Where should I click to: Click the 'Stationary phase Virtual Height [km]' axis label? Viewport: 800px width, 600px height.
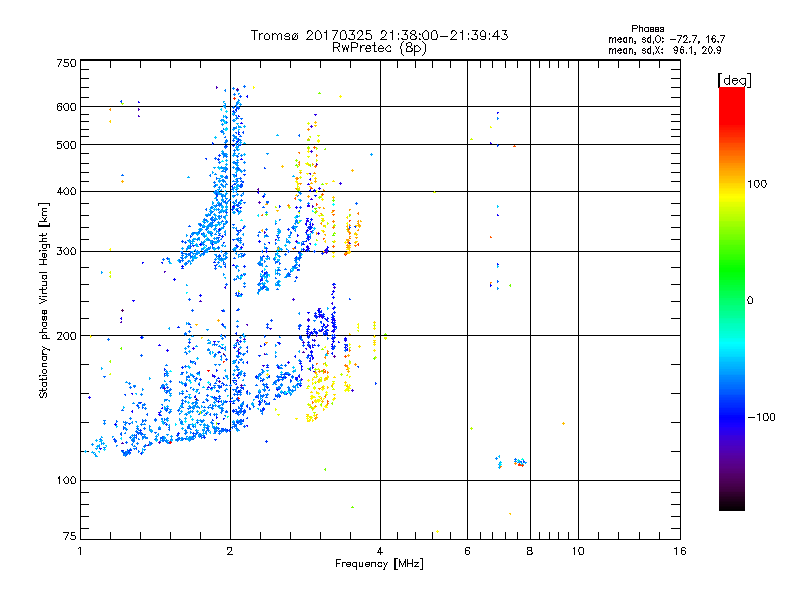point(43,301)
